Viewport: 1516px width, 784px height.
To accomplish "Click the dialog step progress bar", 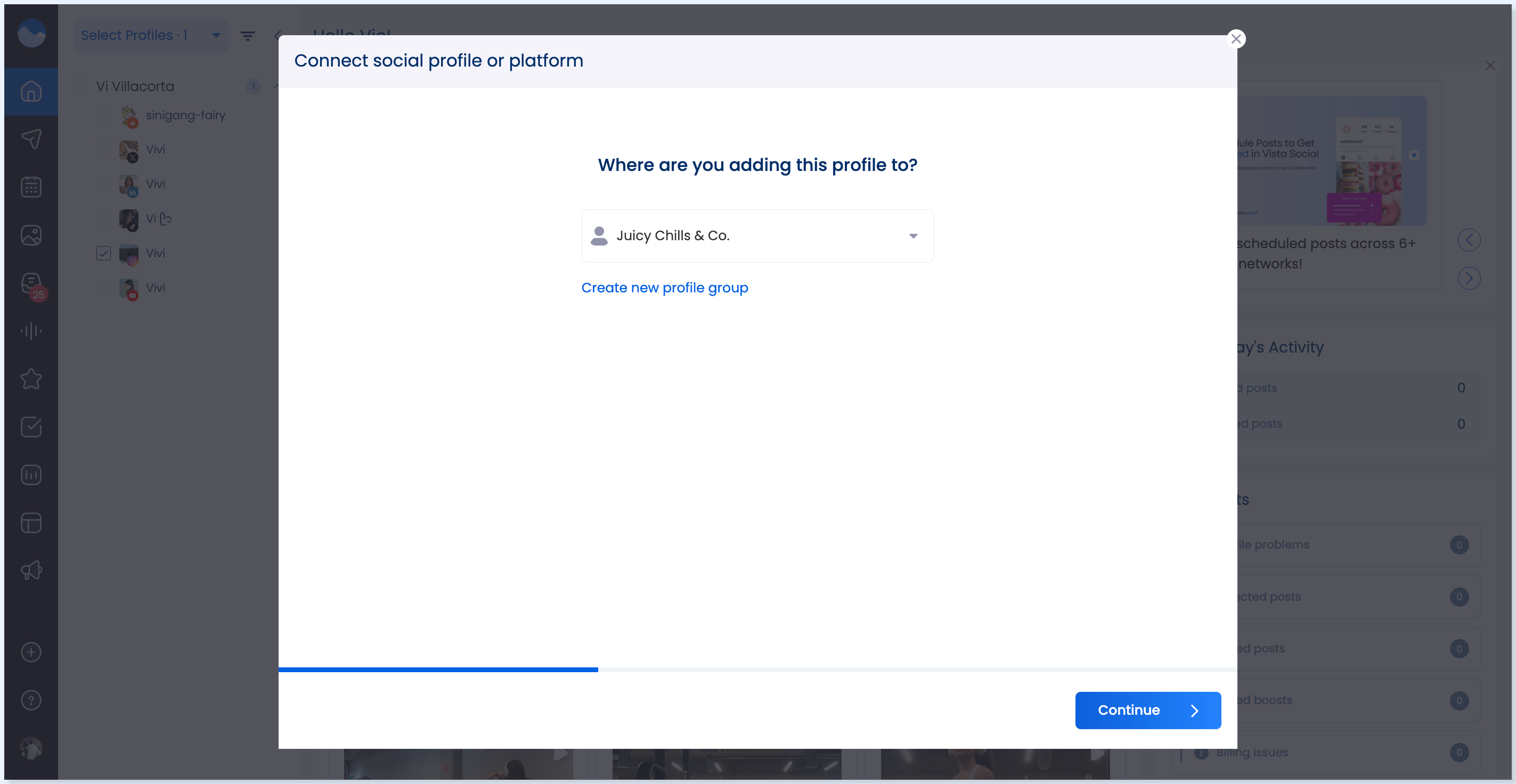I will click(x=757, y=669).
